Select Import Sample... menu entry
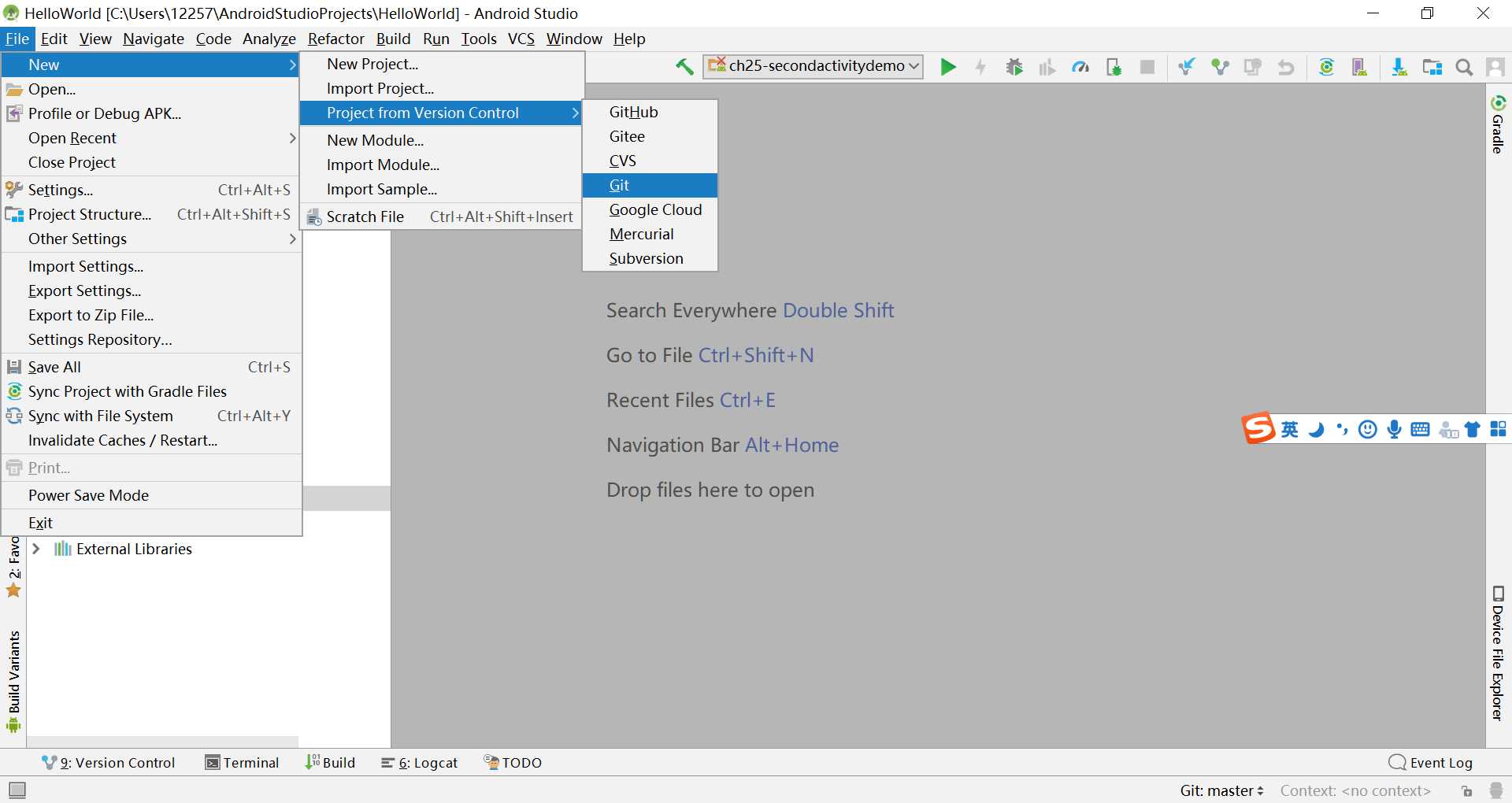This screenshot has height=803, width=1512. click(x=442, y=189)
